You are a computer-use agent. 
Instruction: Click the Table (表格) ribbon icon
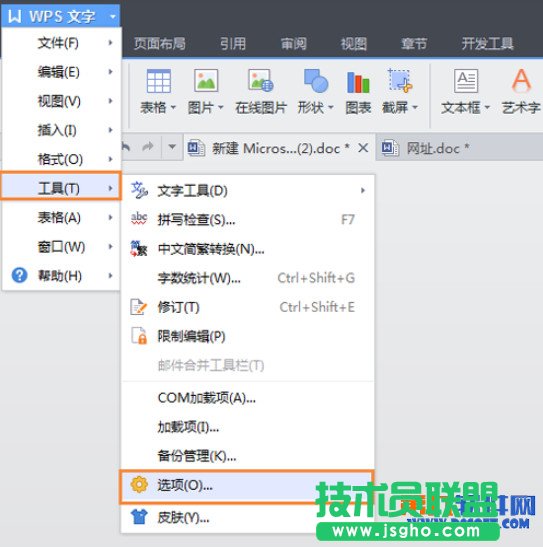(159, 81)
